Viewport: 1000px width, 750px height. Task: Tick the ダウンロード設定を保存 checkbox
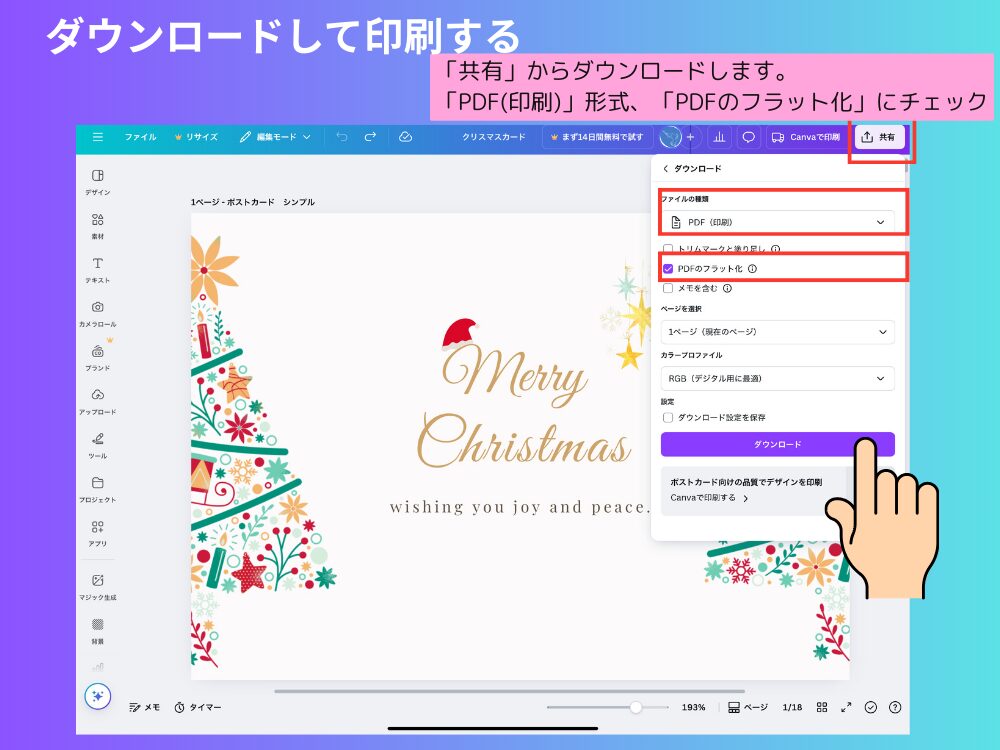(668, 417)
